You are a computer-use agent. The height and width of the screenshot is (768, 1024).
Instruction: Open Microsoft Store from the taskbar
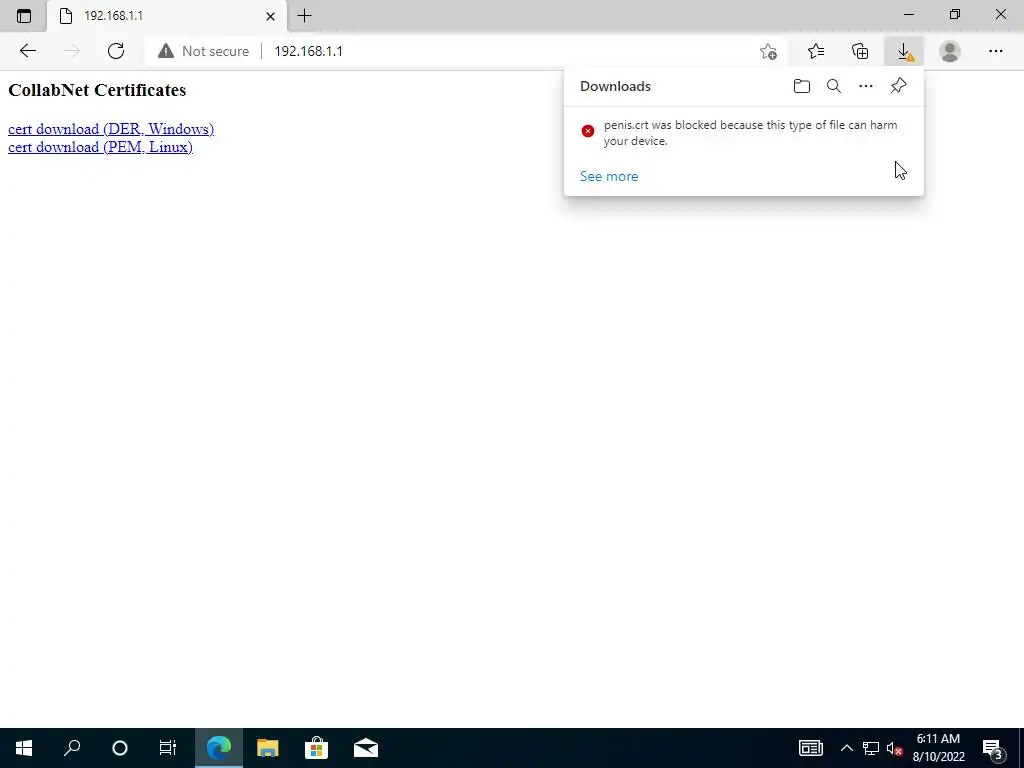(x=316, y=748)
